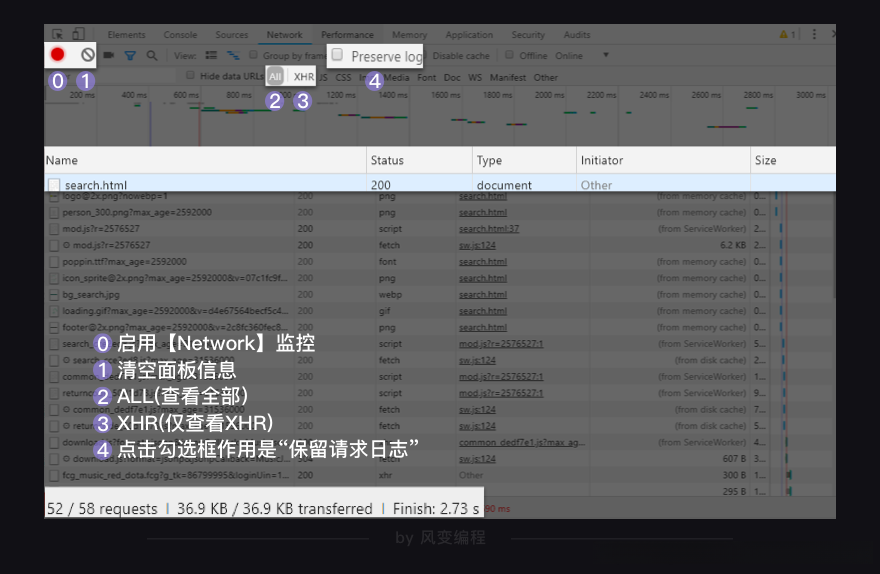880x574 pixels.
Task: Open network search with the magnifier icon
Action: 152,56
